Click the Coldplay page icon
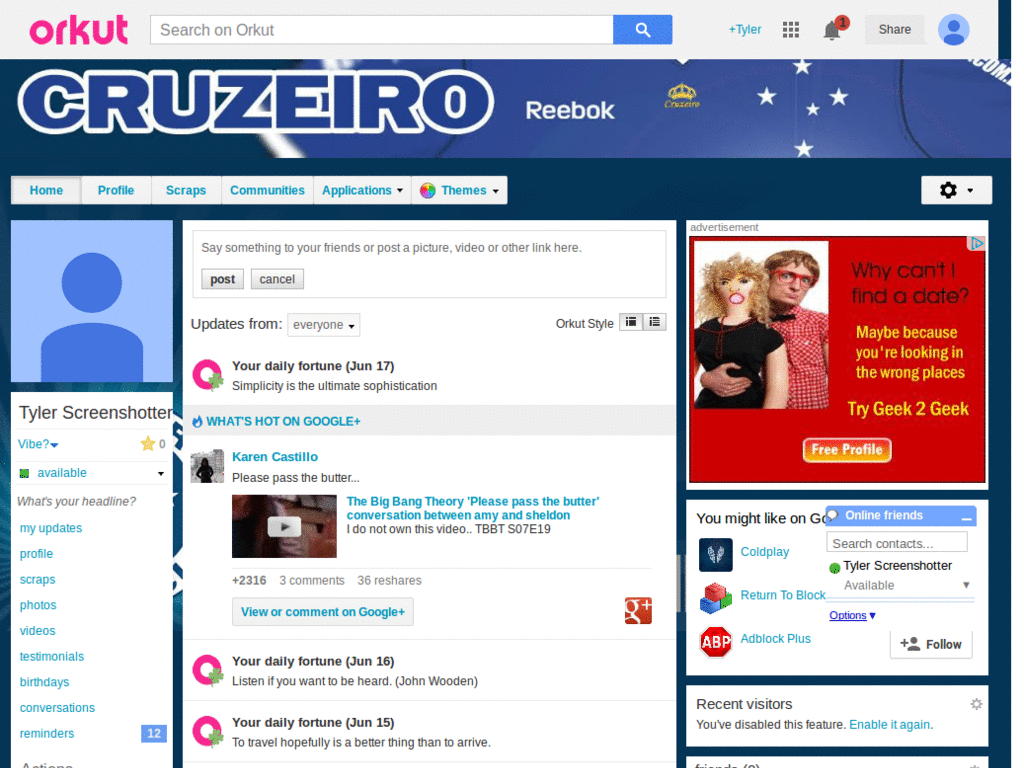The height and width of the screenshot is (768, 1024). pos(716,554)
